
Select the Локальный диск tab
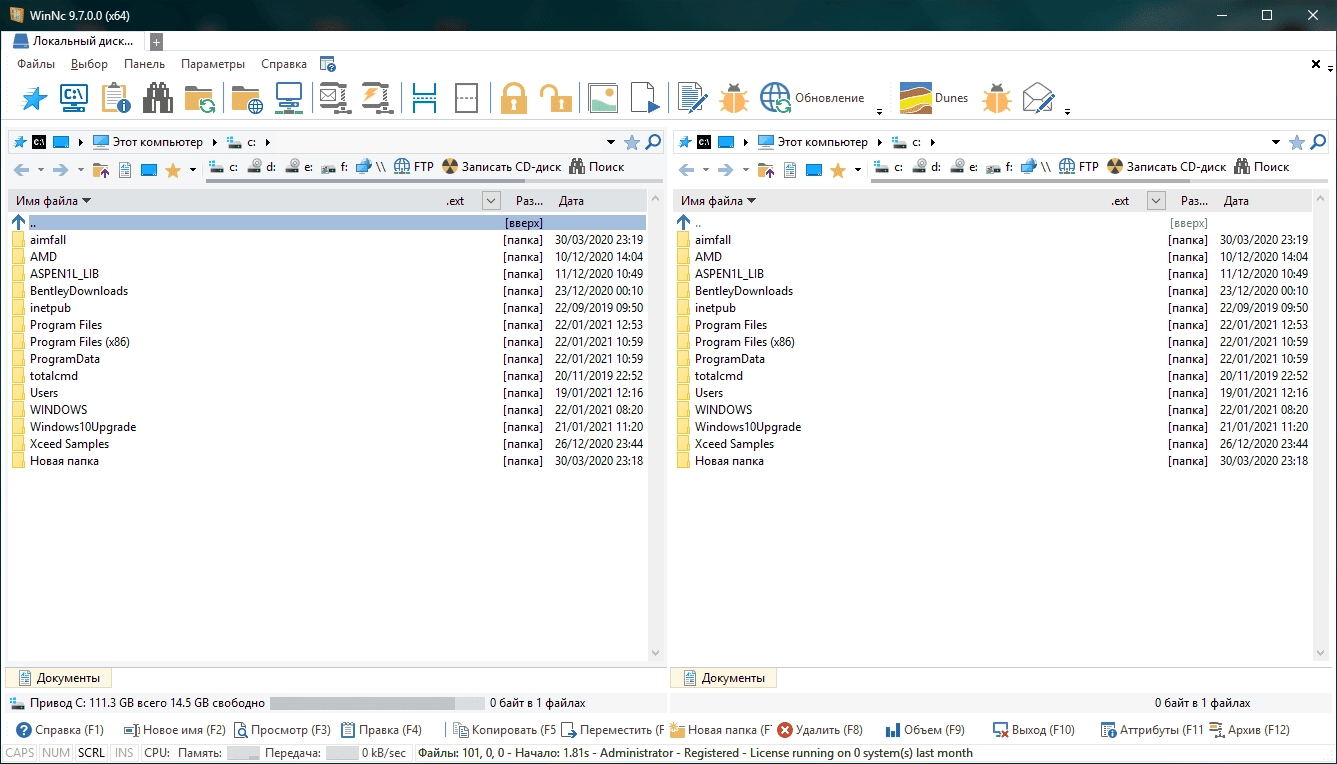(x=75, y=41)
